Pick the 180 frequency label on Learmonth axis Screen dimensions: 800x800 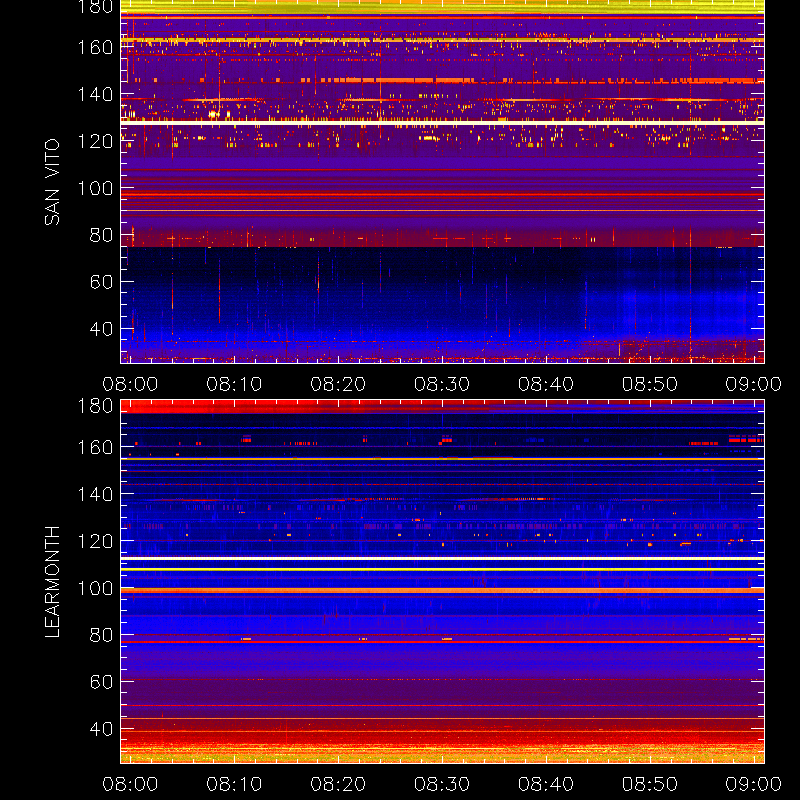[x=95, y=406]
